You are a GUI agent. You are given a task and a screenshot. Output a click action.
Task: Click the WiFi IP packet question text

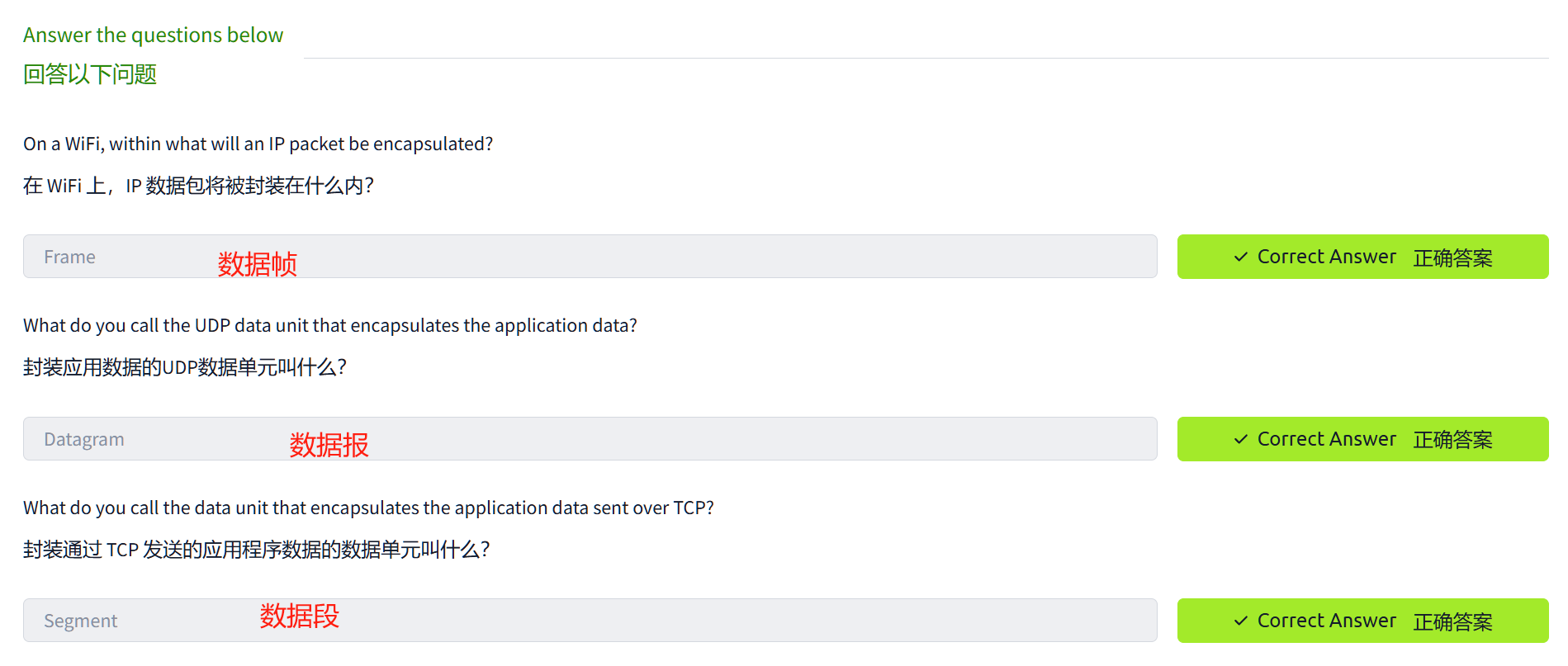[x=258, y=144]
